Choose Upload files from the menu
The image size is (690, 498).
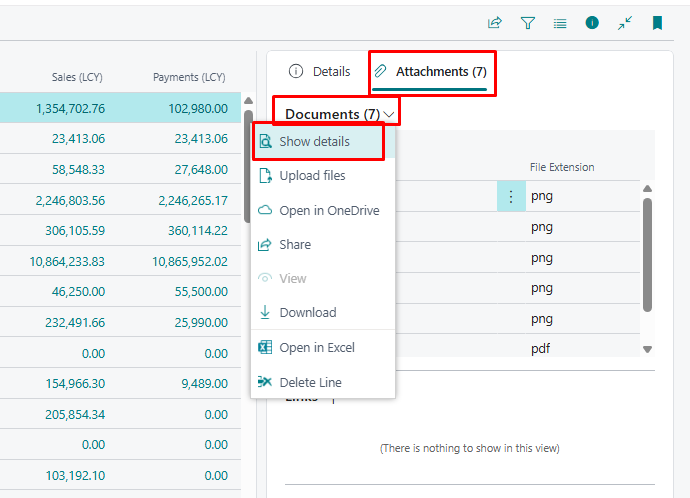click(x=323, y=176)
